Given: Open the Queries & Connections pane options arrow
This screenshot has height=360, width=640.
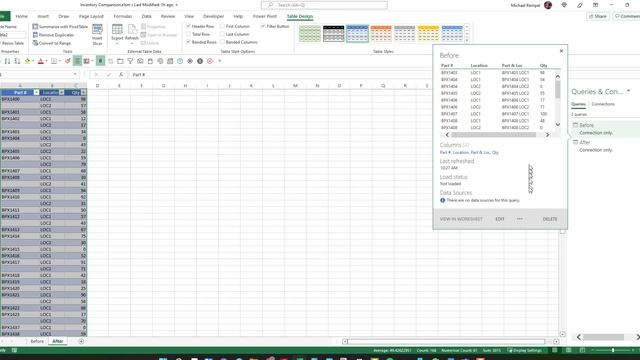Looking at the screenshot, I should coord(629,91).
